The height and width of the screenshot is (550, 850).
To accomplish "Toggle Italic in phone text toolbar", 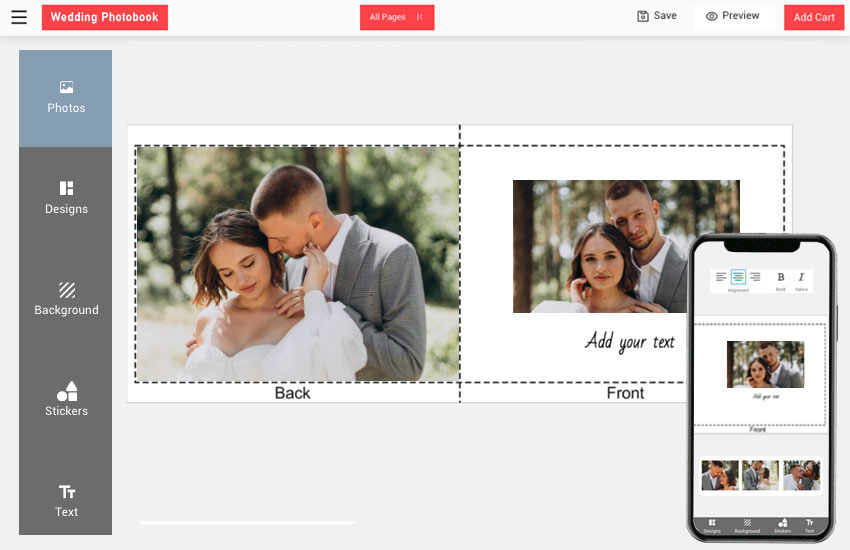I will tap(801, 277).
